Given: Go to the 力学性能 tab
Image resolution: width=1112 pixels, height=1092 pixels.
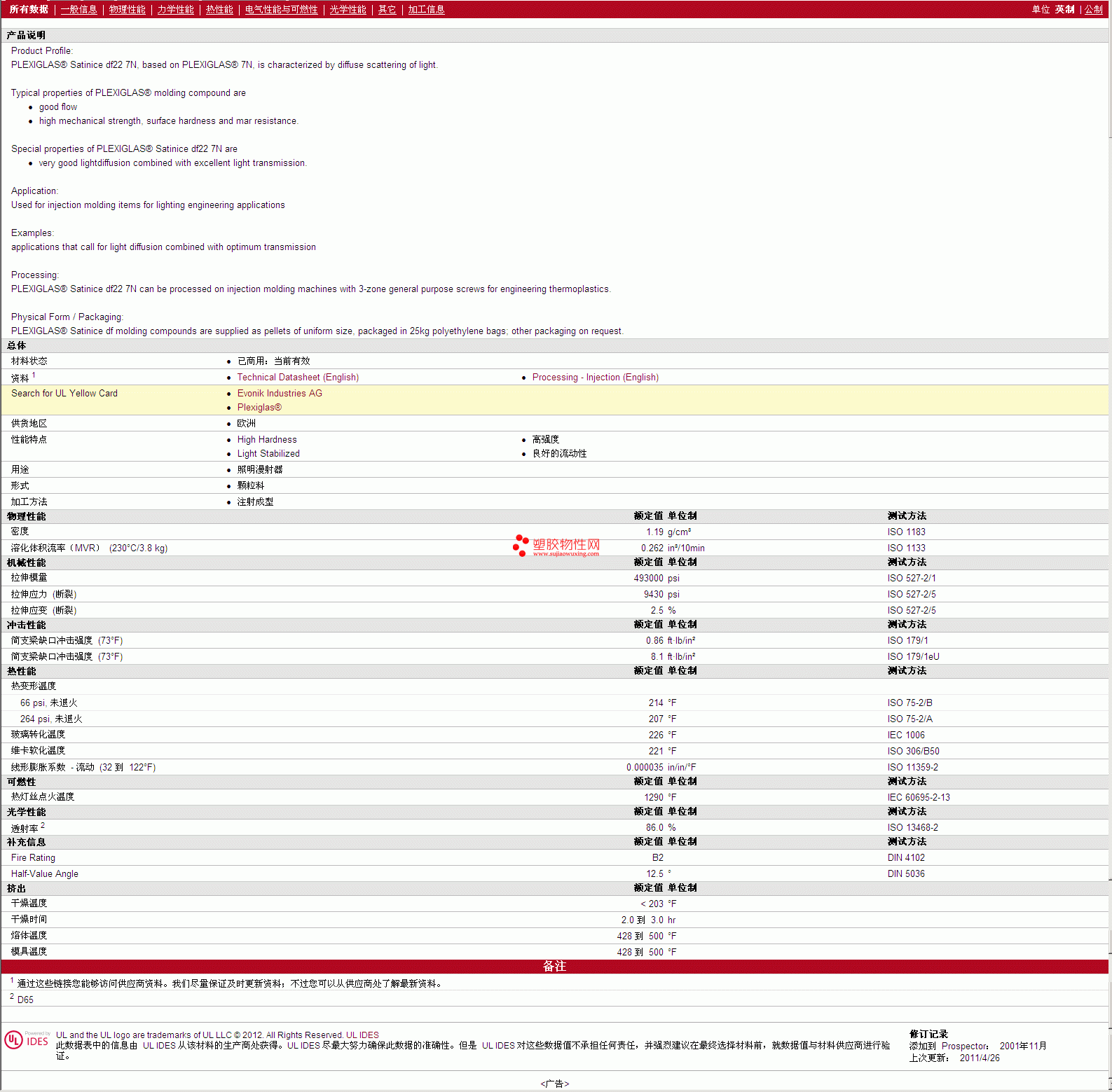Looking at the screenshot, I should [x=176, y=10].
